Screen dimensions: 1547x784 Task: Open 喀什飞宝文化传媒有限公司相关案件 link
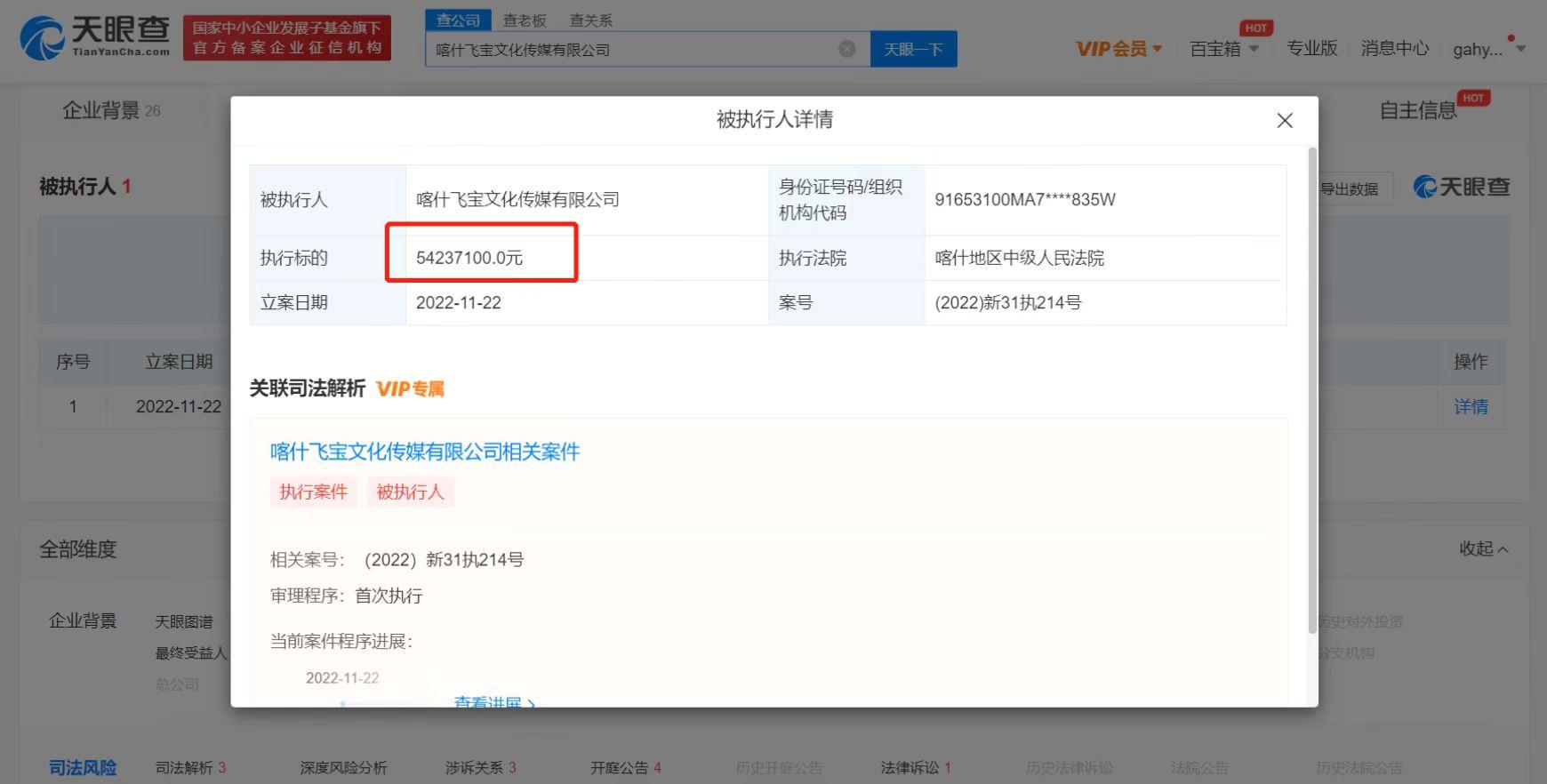click(425, 452)
